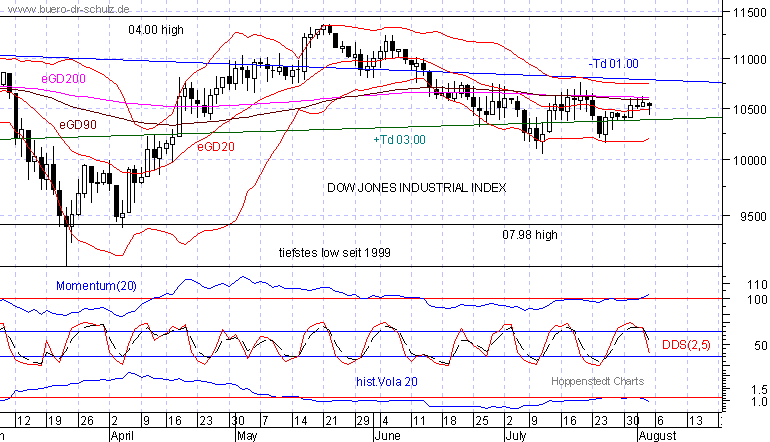Click the 9500 price axis value
This screenshot has width=770, height=442.
pos(753,217)
